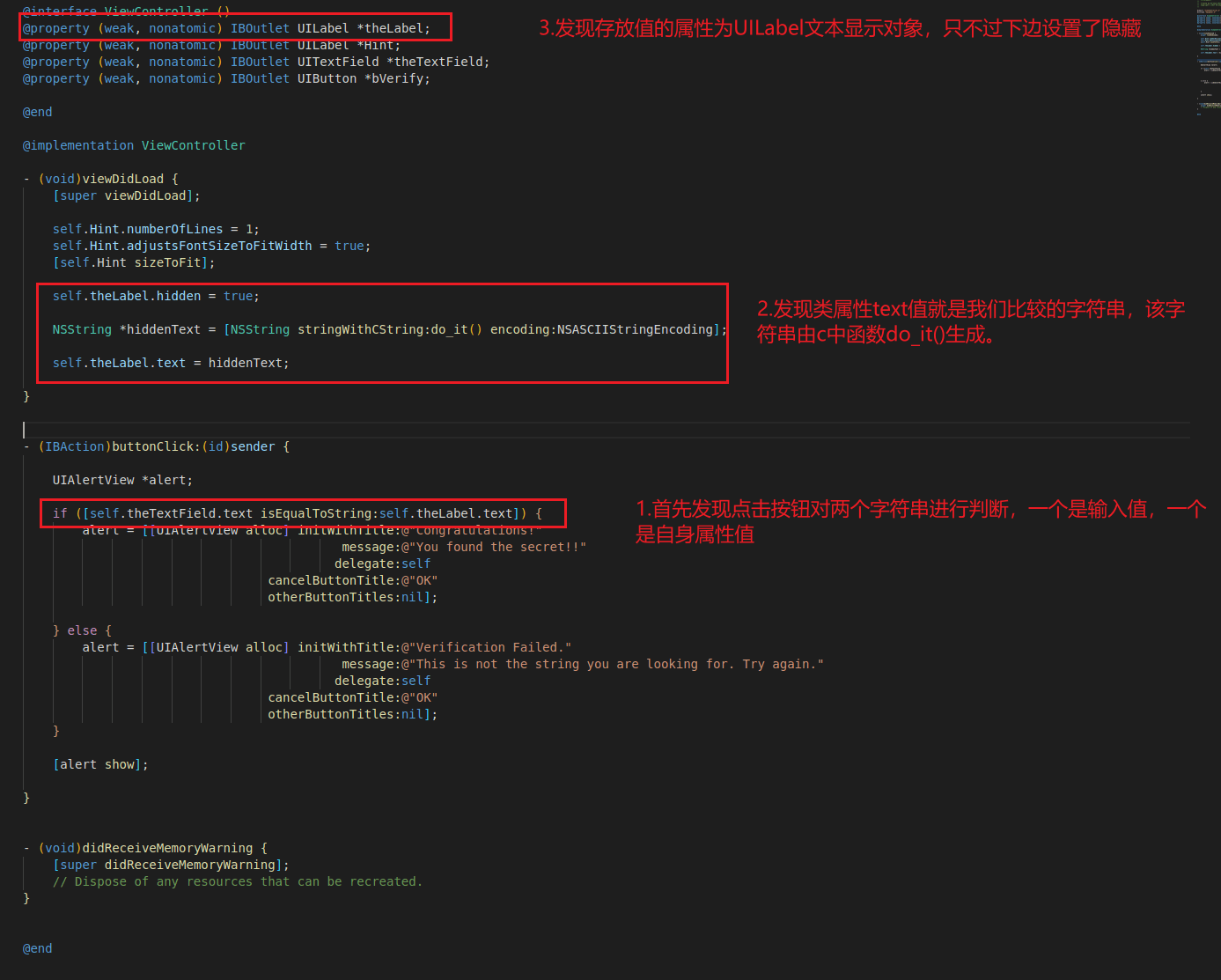Click the '(void)didReceiveMemoryWarning {' method header

[x=152, y=848]
